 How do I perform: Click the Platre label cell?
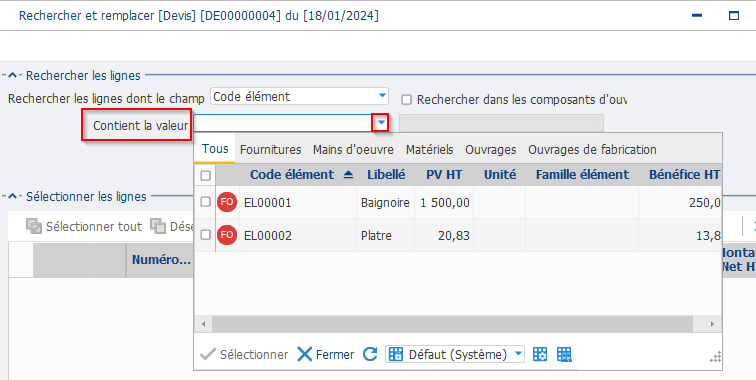[385, 236]
